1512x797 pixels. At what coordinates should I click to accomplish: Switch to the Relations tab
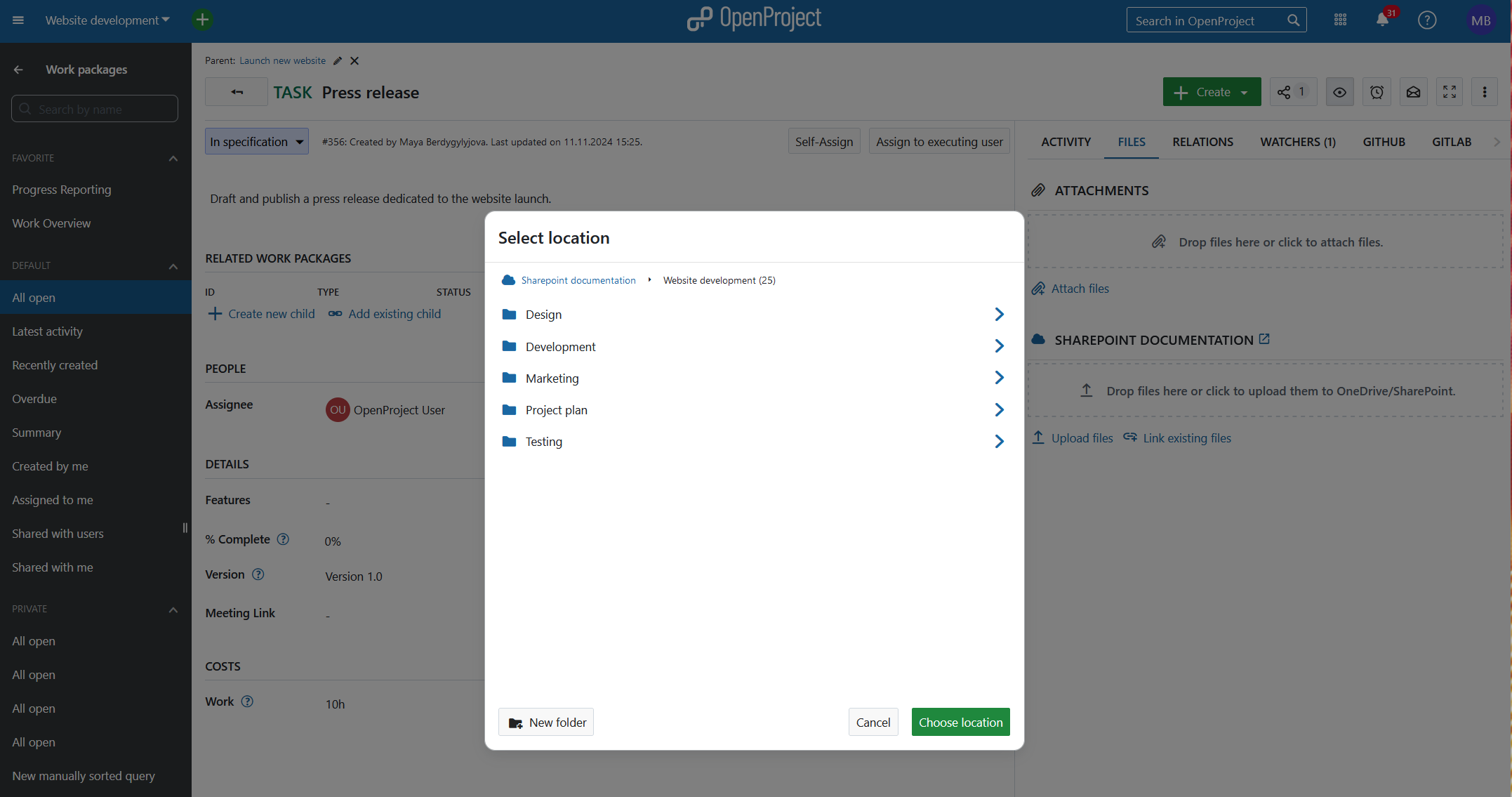(1202, 142)
